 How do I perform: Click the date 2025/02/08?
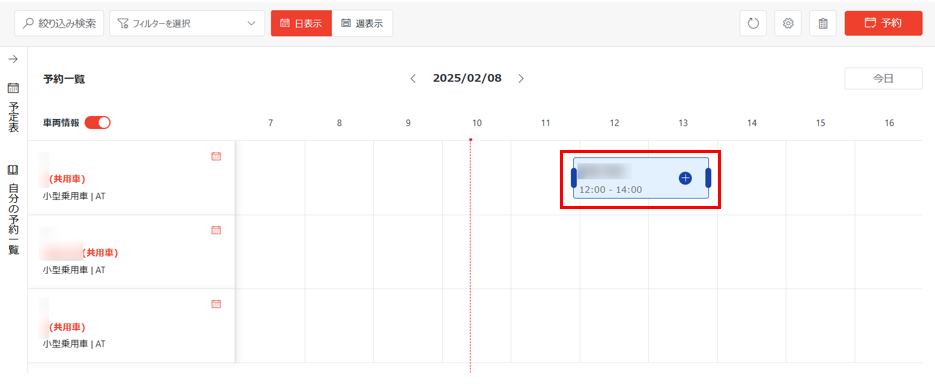467,78
